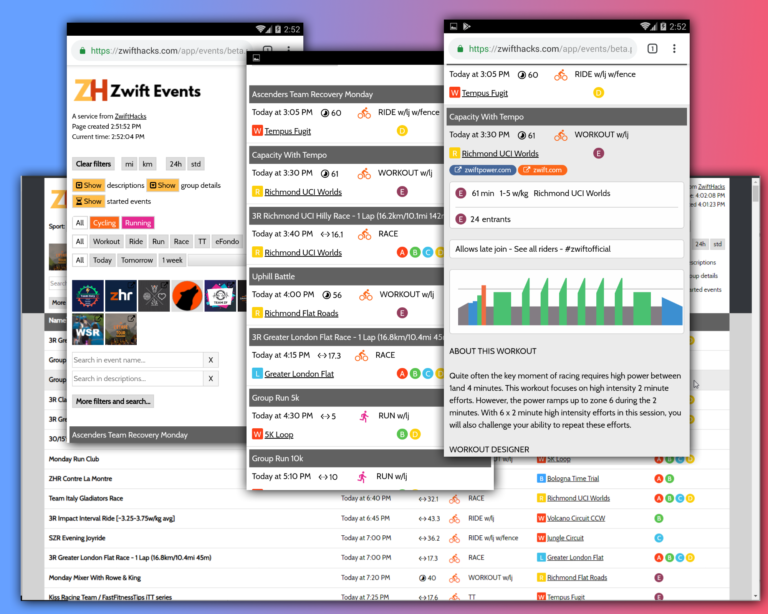Expand Capacity With Tempo header in middle phone

tap(347, 155)
